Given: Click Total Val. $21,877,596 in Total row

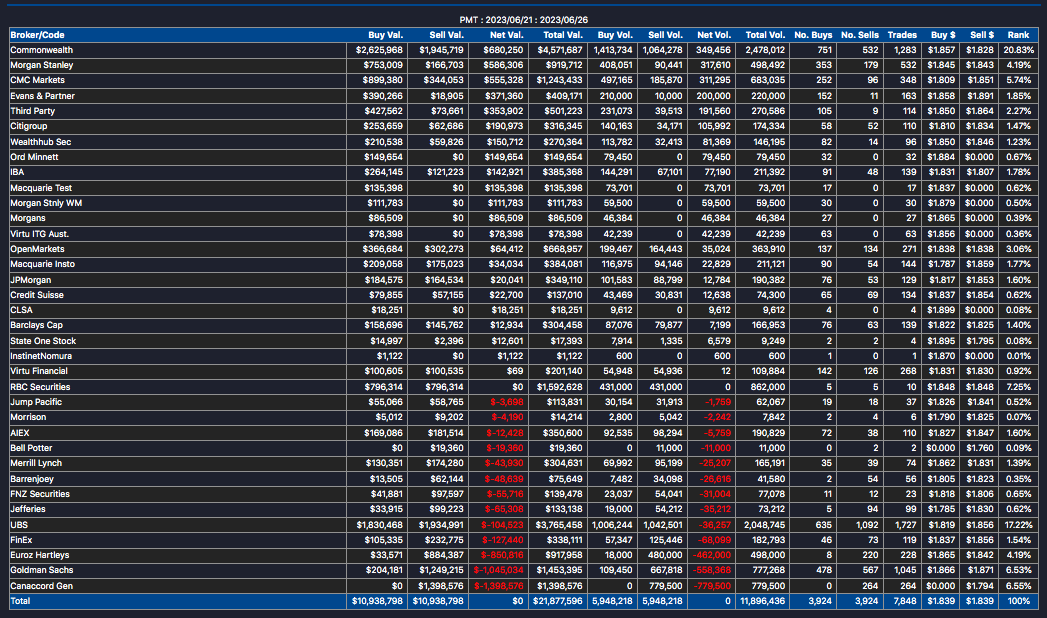Looking at the screenshot, I should pos(558,601).
